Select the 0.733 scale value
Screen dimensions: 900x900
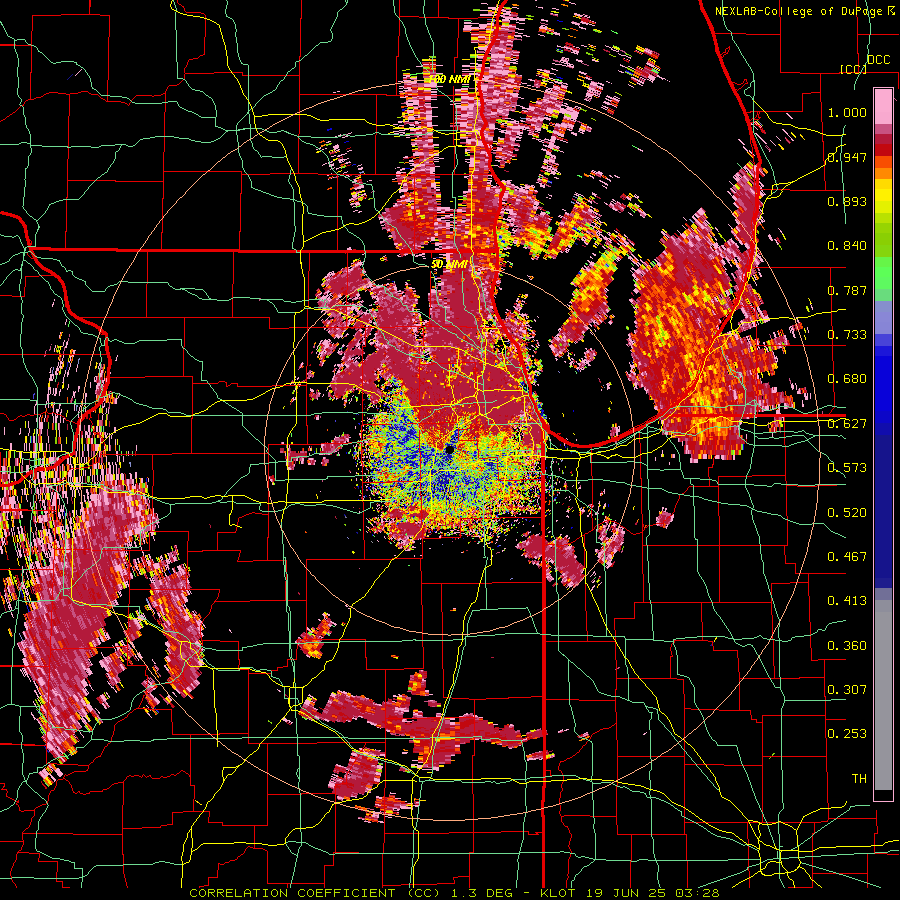(847, 335)
